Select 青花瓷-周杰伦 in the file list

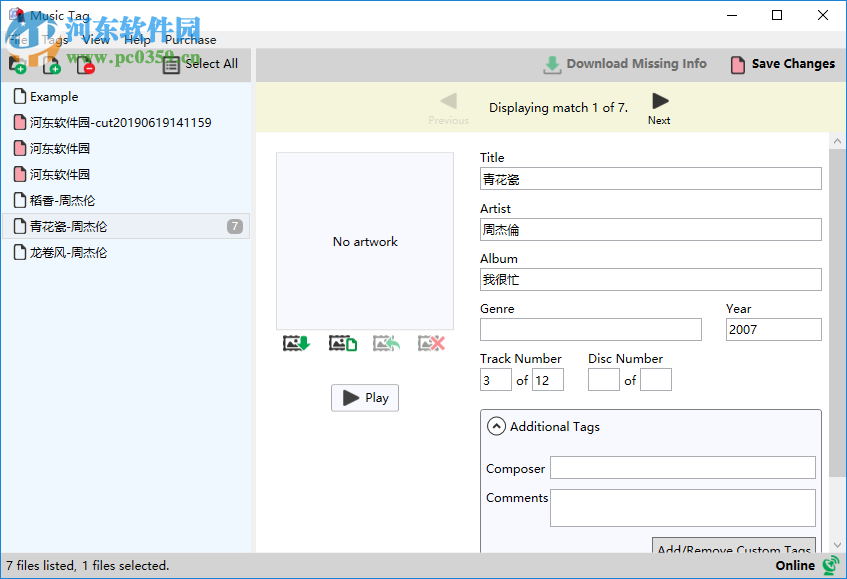point(126,226)
